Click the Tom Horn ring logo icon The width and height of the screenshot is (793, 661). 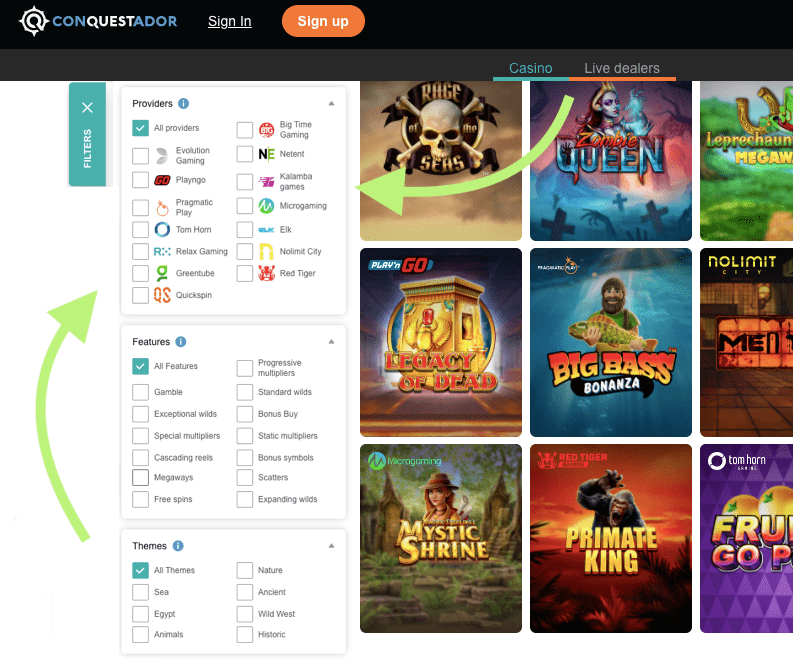(x=162, y=230)
